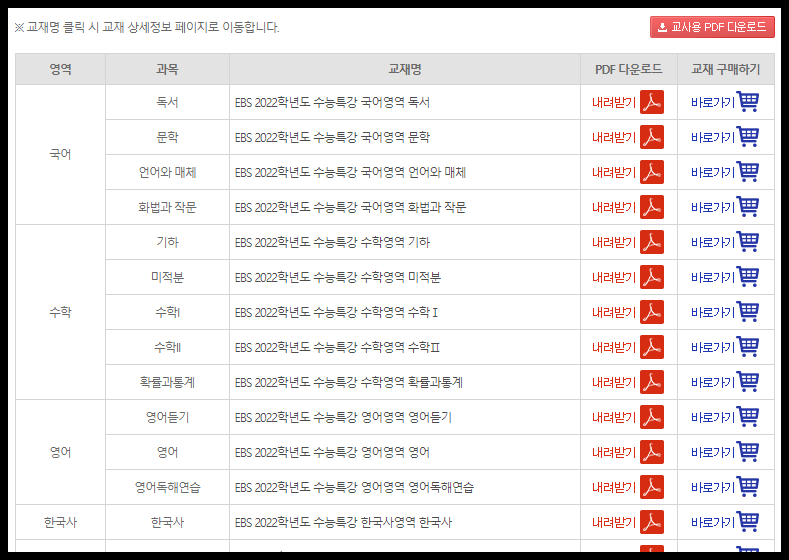Click cart icon for 언어와 매체 row
The image size is (789, 560).
click(747, 171)
